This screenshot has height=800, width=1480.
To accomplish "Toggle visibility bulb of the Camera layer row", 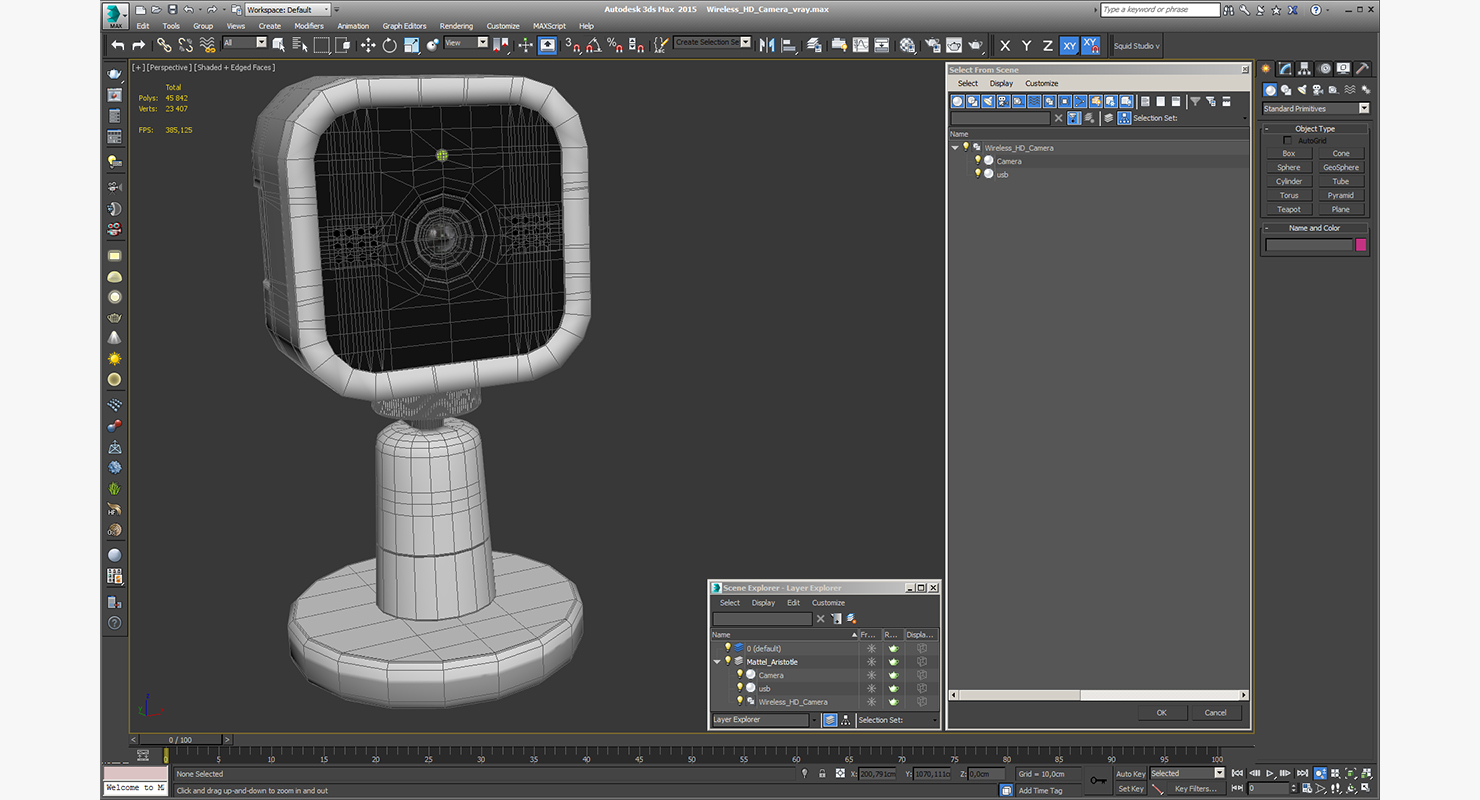I will tap(740, 675).
